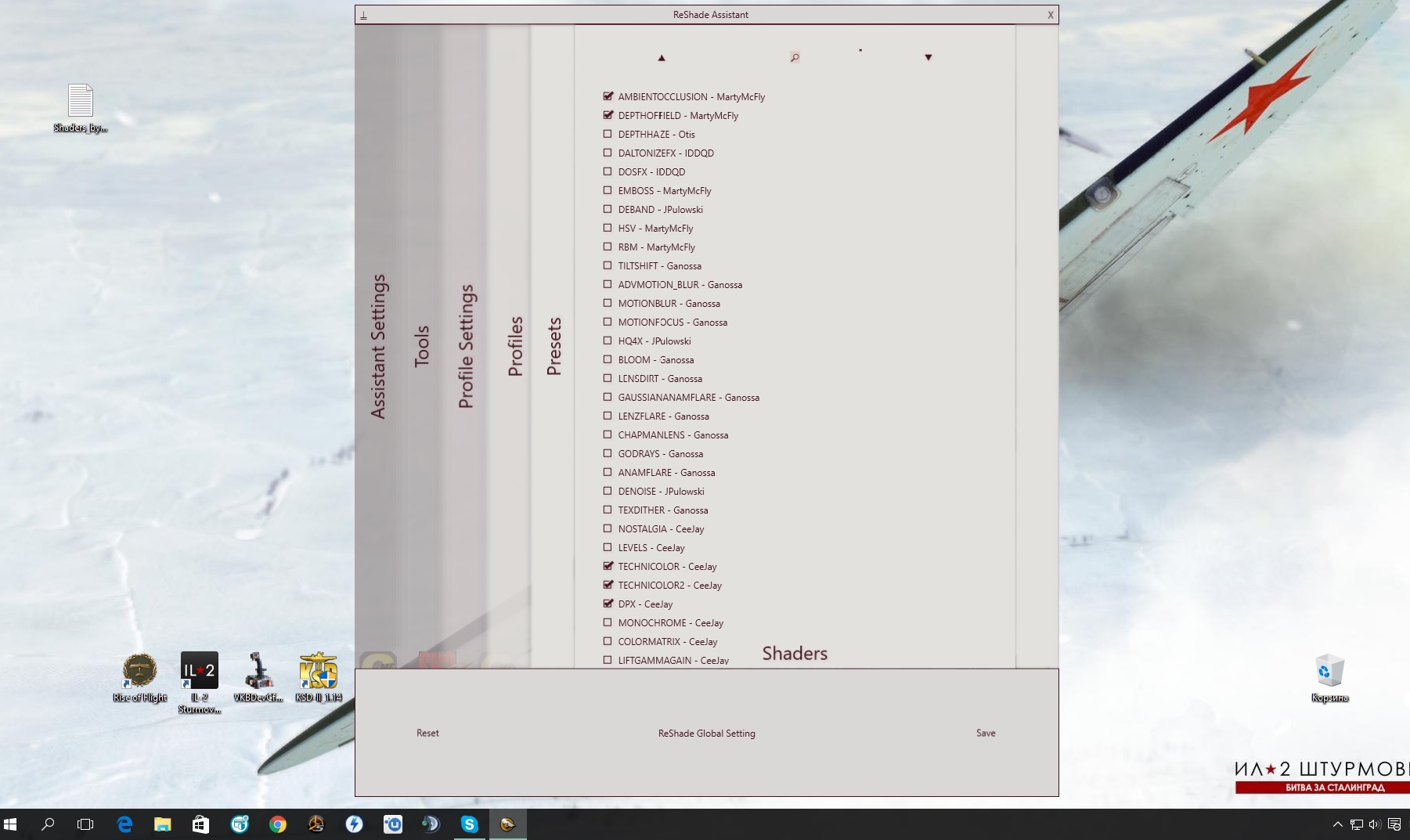
Task: Enable BLOOM - Ganossa checkbox
Action: [x=608, y=359]
